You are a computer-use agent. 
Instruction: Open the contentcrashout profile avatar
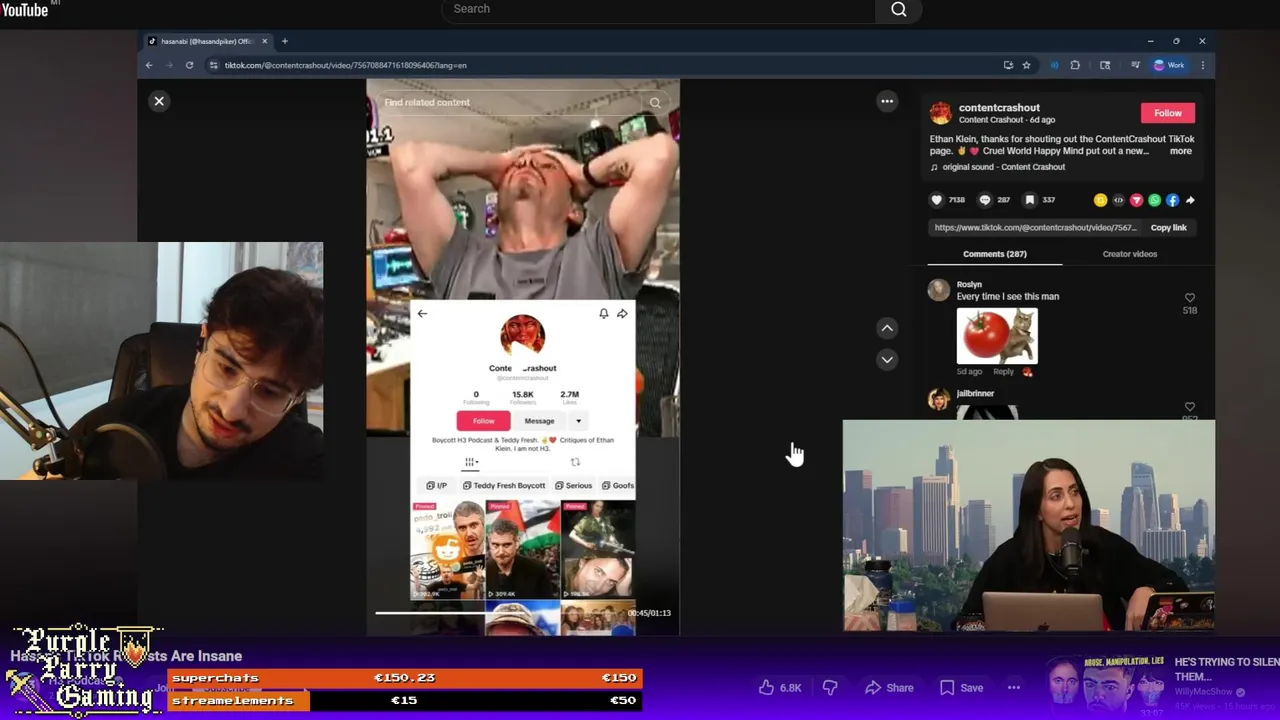(x=940, y=113)
